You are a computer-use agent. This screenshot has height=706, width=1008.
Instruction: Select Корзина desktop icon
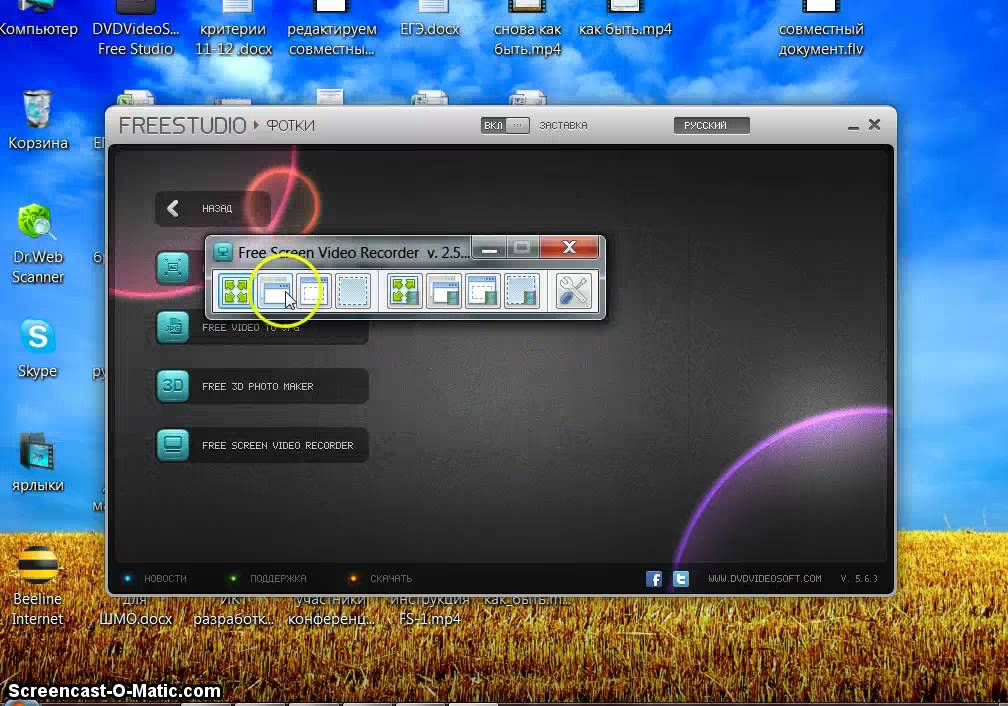pyautogui.click(x=38, y=120)
